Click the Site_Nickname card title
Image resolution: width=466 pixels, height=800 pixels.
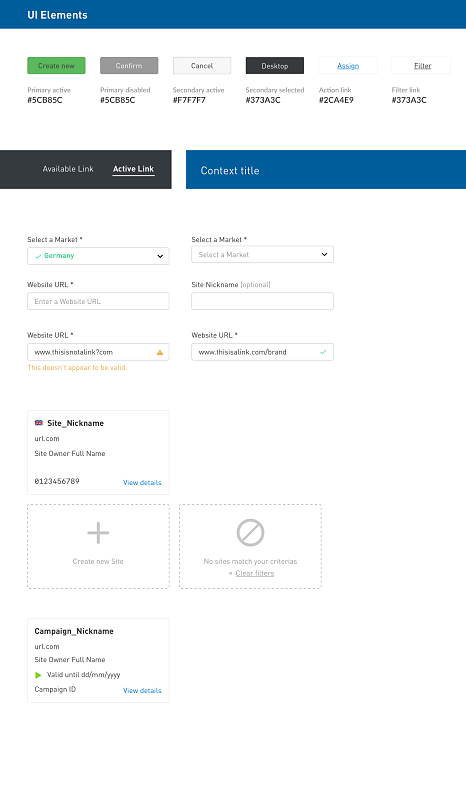pos(76,423)
